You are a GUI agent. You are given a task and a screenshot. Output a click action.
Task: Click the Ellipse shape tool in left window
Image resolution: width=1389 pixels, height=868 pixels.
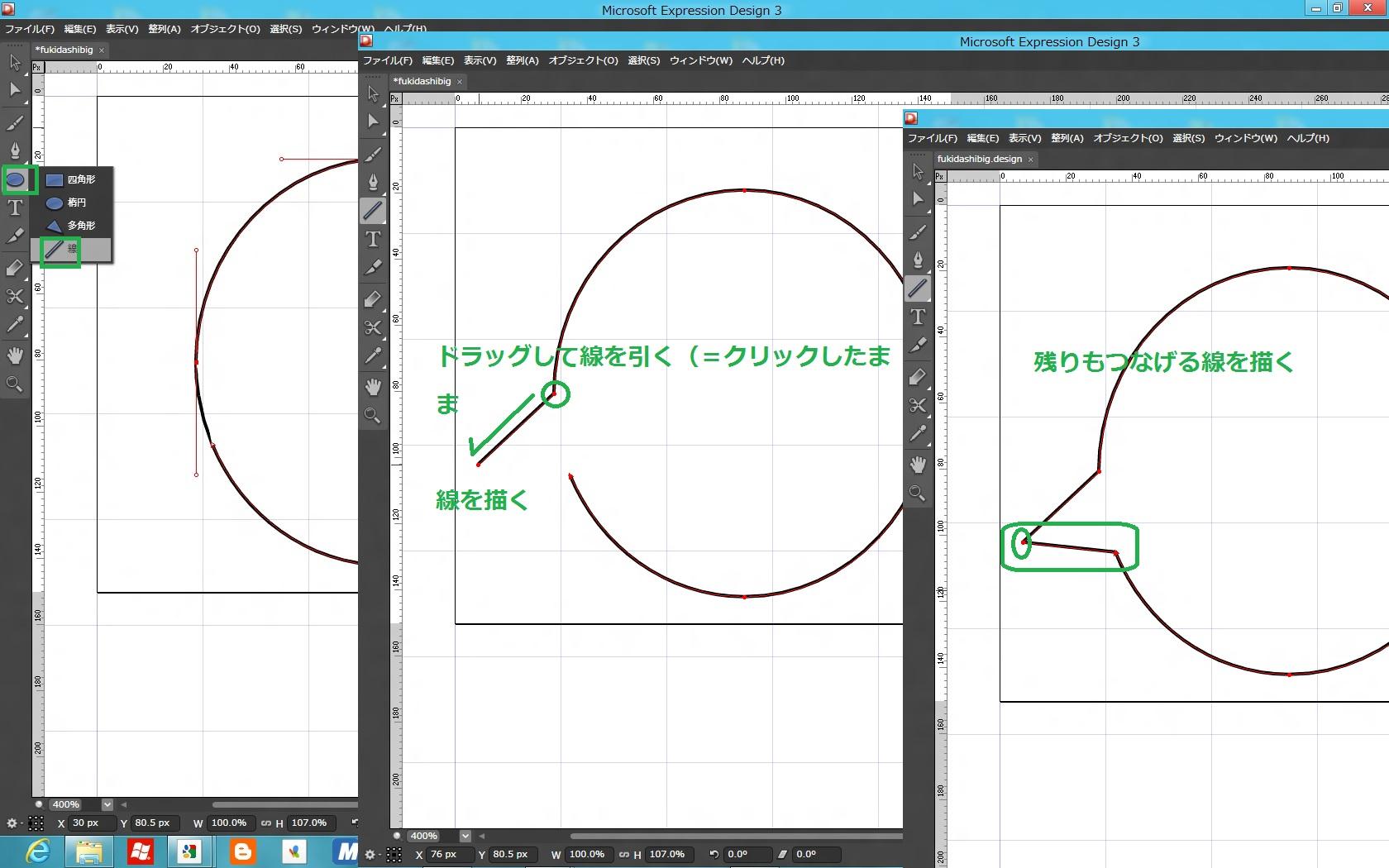pyautogui.click(x=16, y=179)
